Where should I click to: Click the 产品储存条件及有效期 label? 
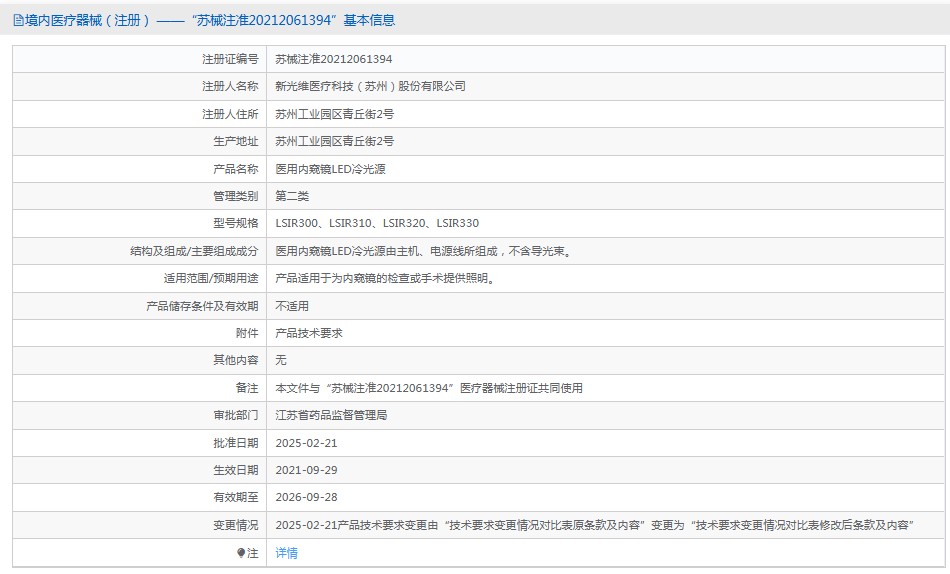click(202, 306)
